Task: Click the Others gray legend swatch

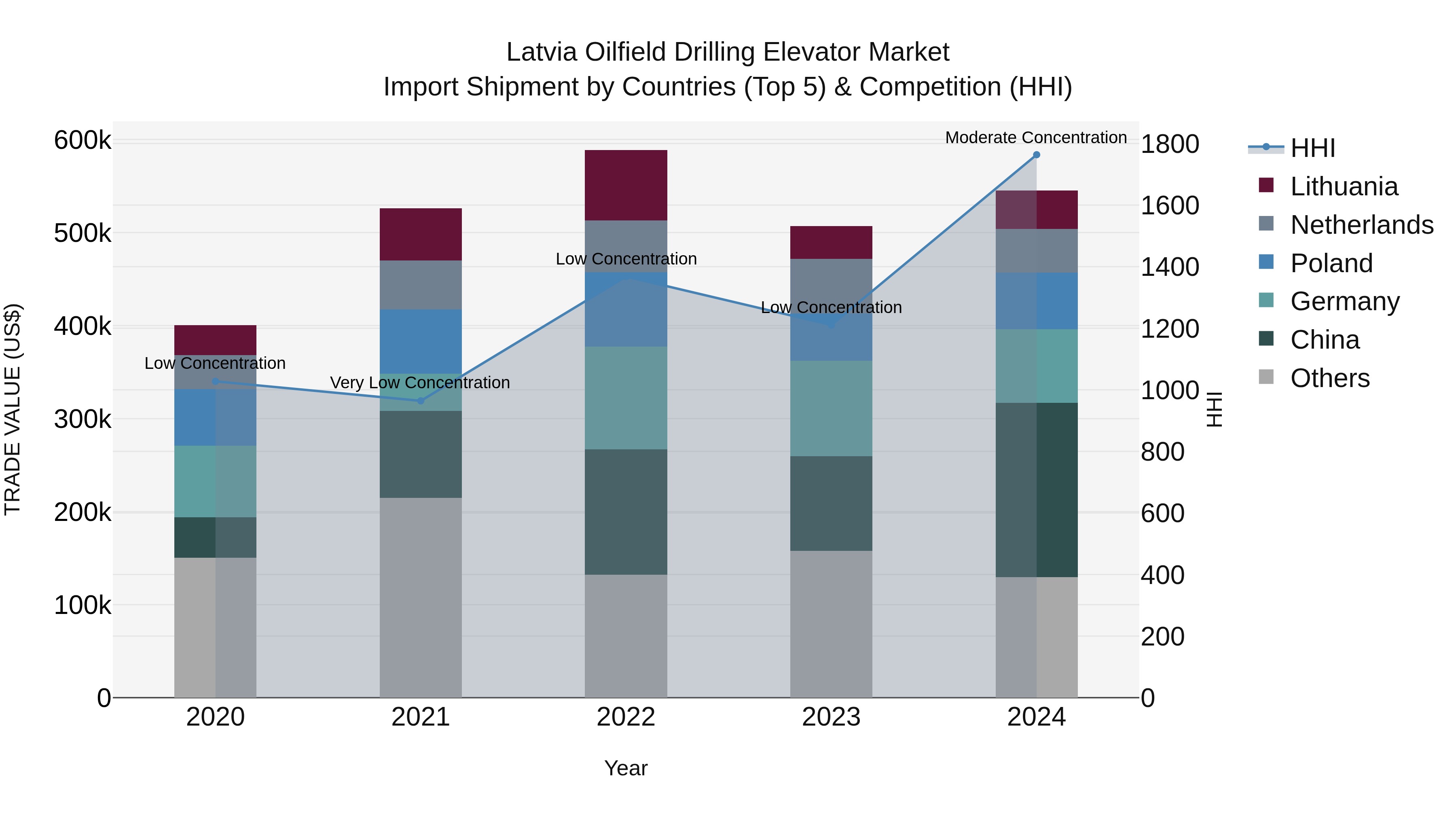Action: tap(1266, 377)
